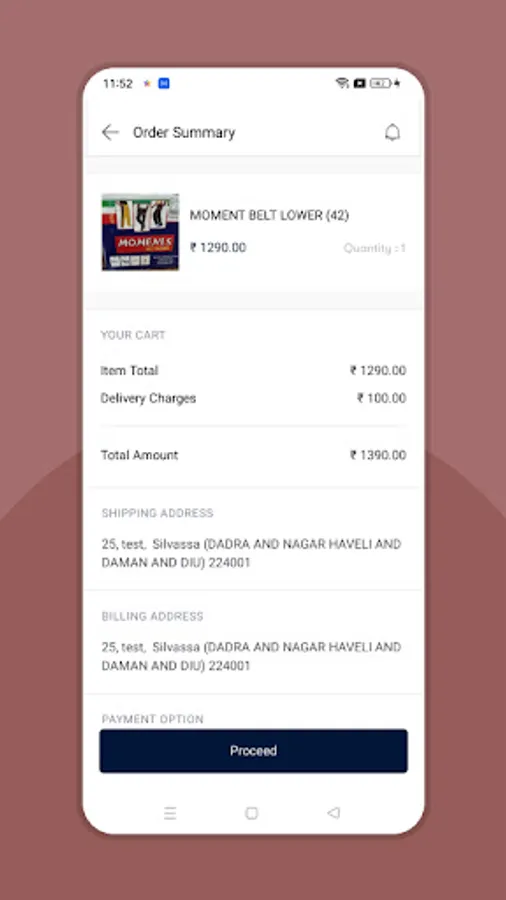The image size is (506, 900).
Task: Tap the Android back triangle icon
Action: pyautogui.click(x=333, y=813)
